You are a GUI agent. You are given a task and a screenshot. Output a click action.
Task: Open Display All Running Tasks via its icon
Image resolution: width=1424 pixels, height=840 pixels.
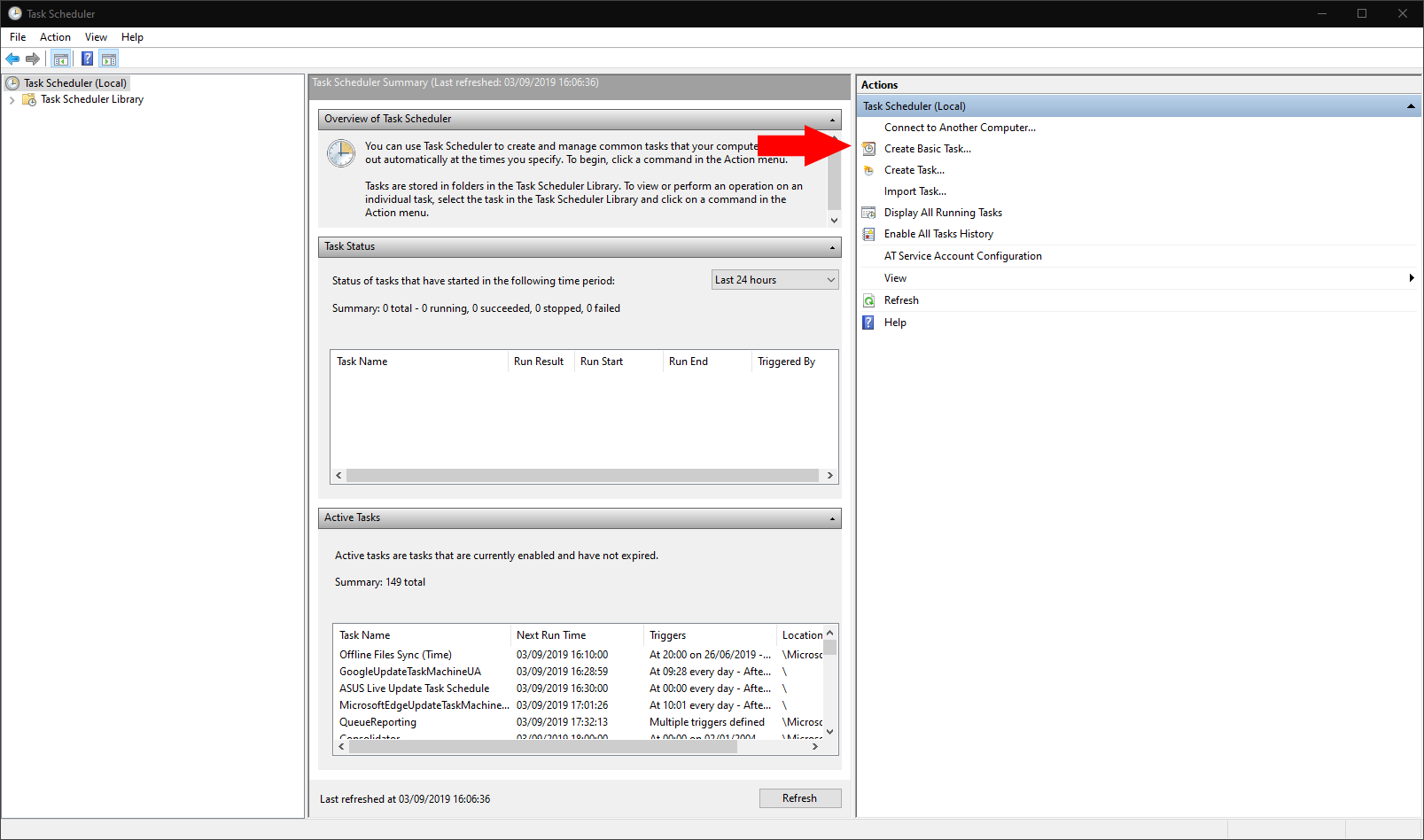tap(868, 212)
